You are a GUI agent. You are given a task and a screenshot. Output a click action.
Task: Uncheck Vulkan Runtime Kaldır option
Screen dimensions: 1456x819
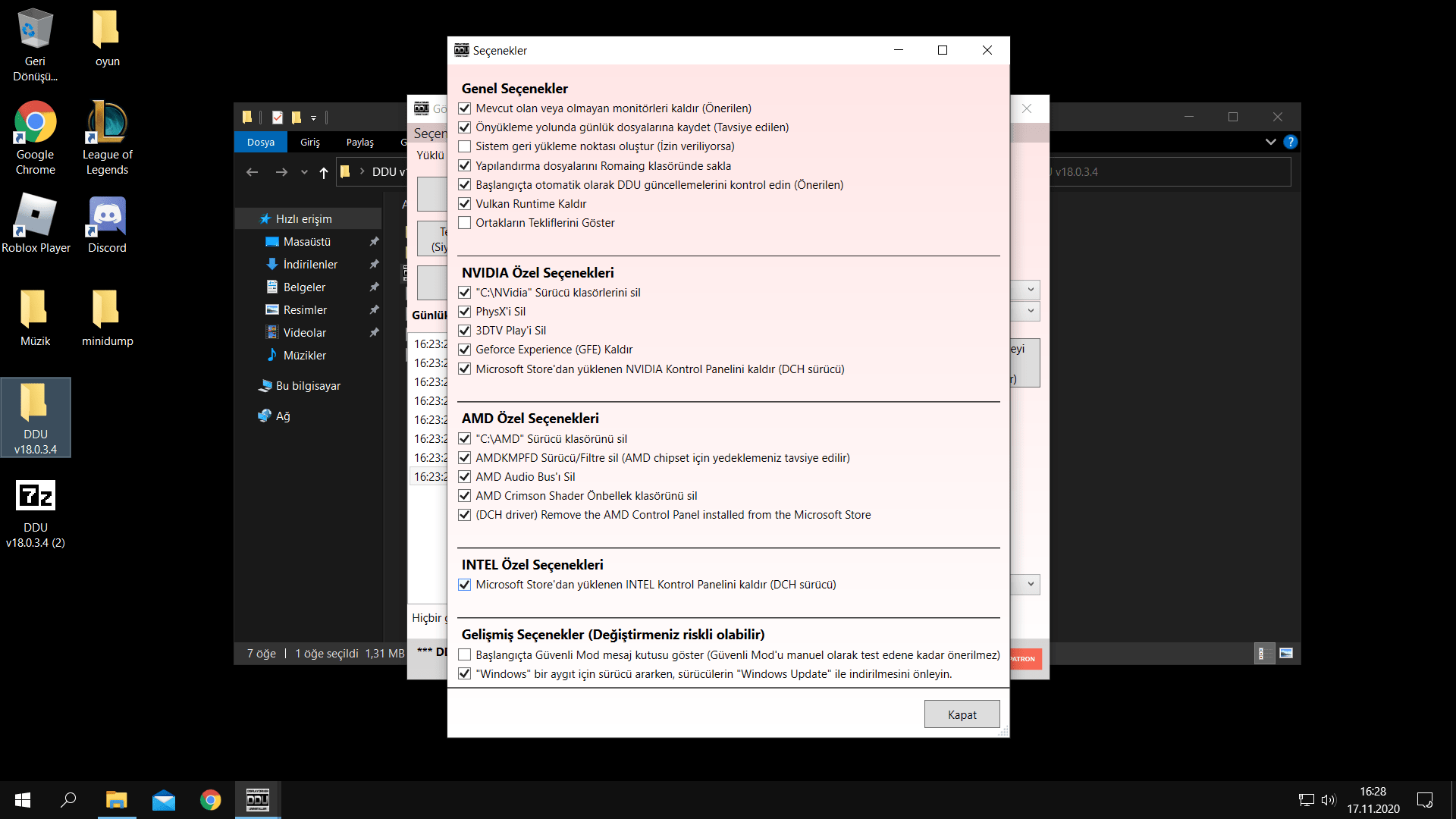coord(465,204)
